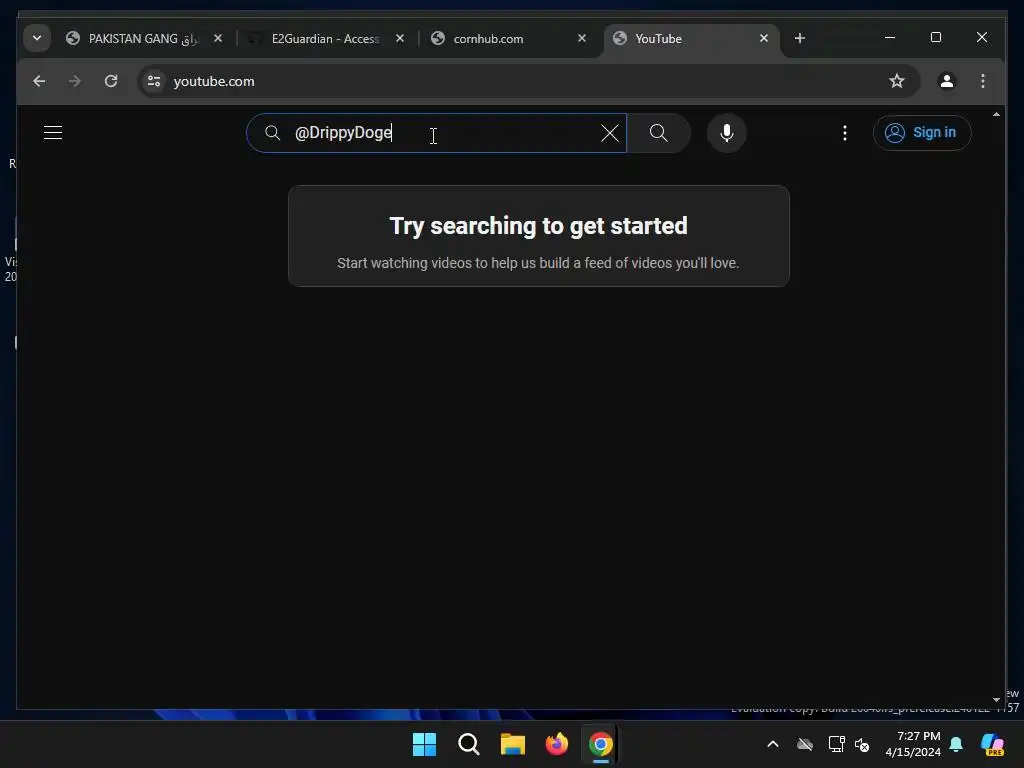Go back to the previous page
This screenshot has width=1024, height=768.
point(39,81)
